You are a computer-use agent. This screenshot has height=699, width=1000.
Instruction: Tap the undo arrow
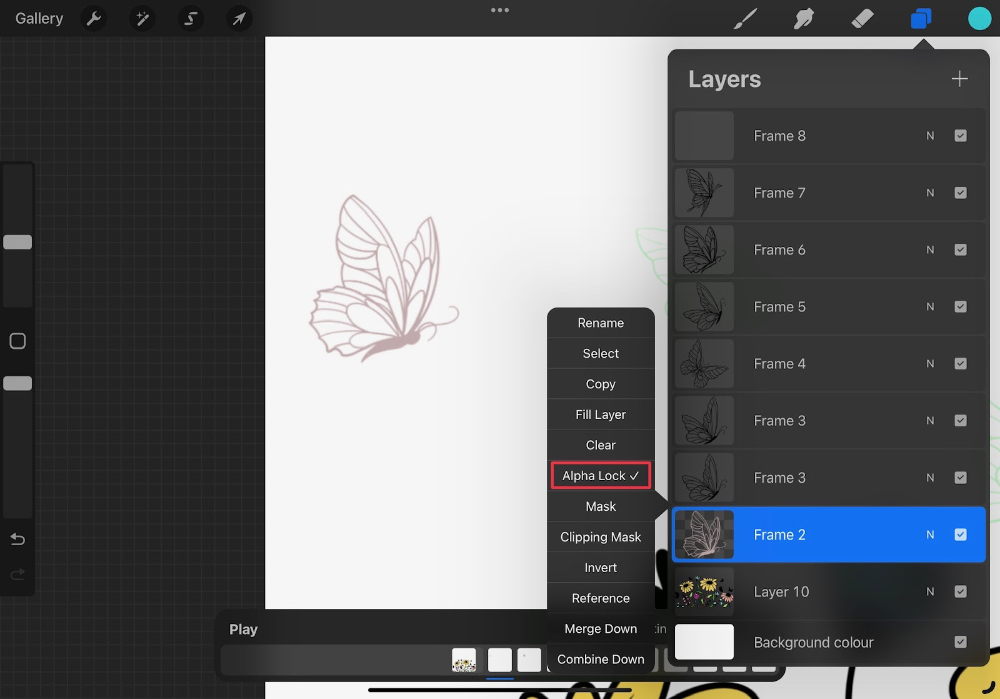(17, 539)
